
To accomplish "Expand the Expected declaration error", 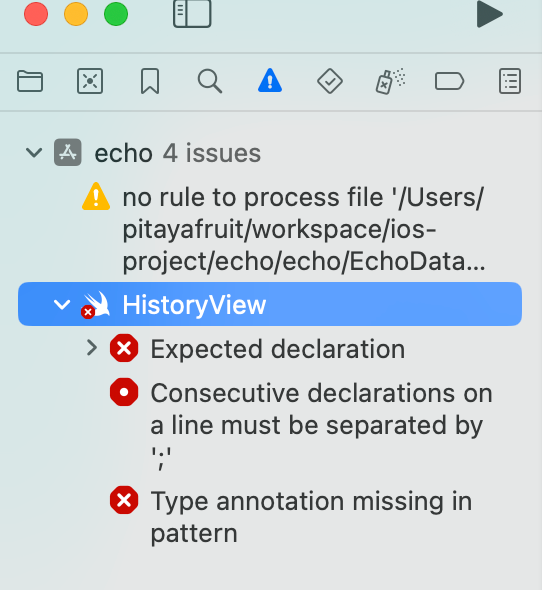I will (91, 348).
